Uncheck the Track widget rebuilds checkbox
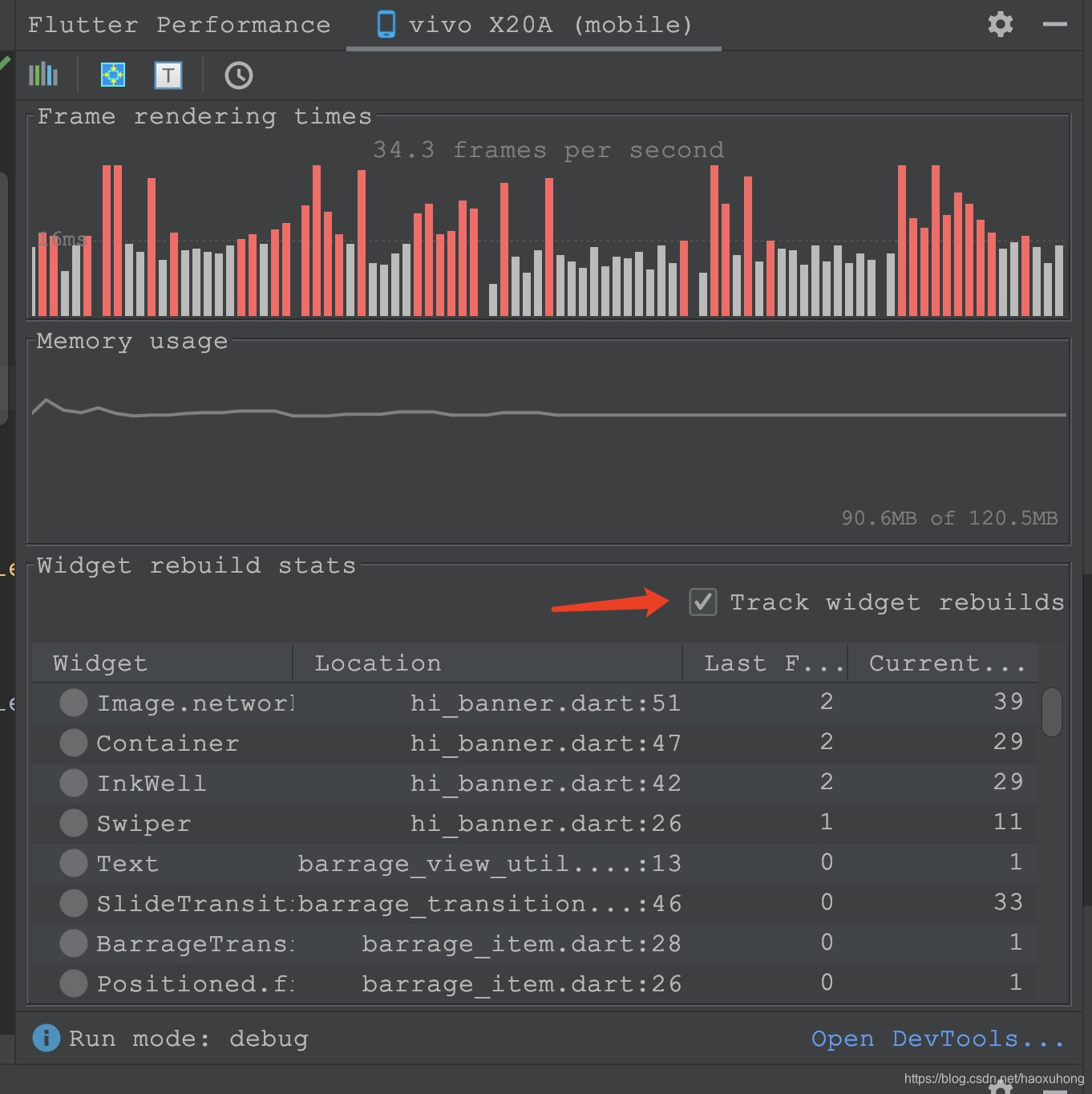1092x1094 pixels. coord(702,603)
